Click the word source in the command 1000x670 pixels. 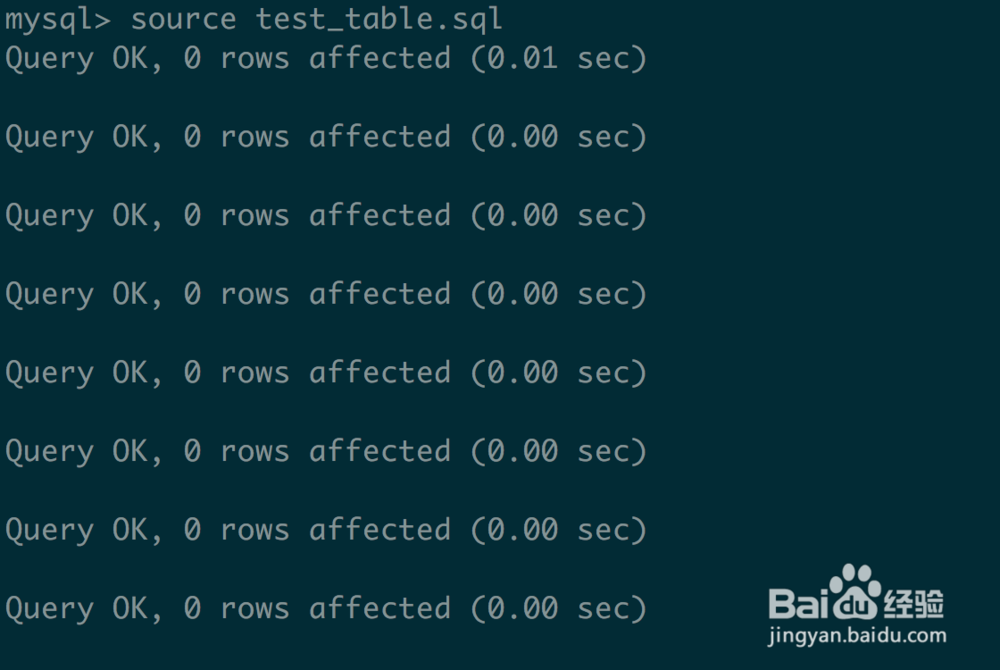point(183,19)
